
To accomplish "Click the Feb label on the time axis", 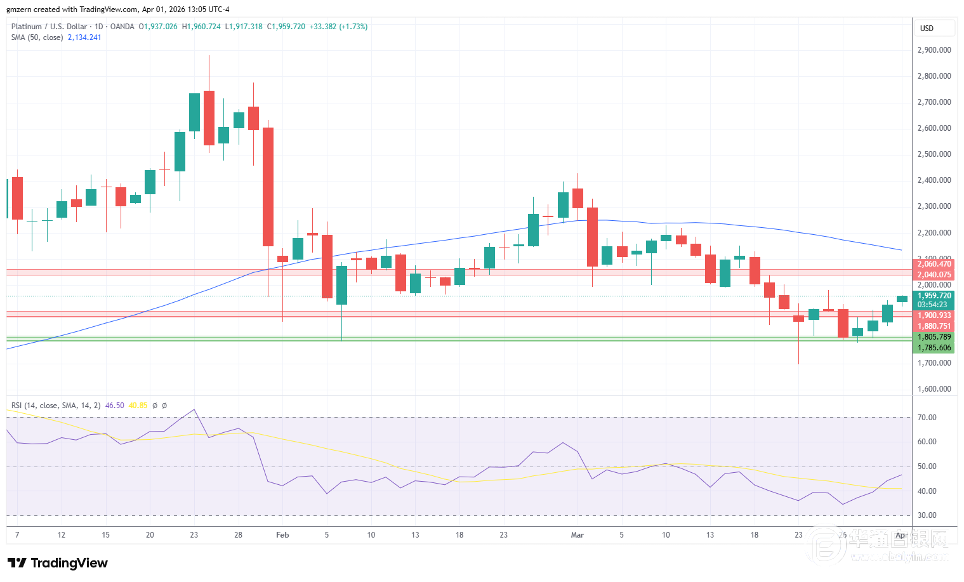I will click(x=283, y=535).
